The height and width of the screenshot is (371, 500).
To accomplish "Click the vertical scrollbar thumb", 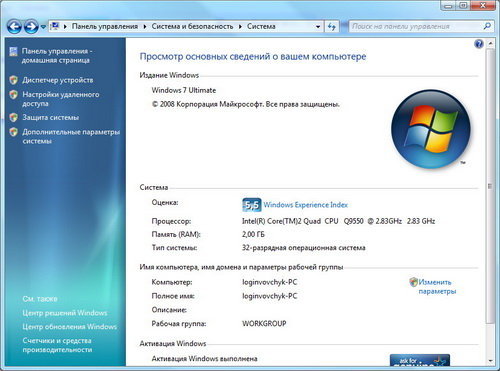I will point(490,186).
